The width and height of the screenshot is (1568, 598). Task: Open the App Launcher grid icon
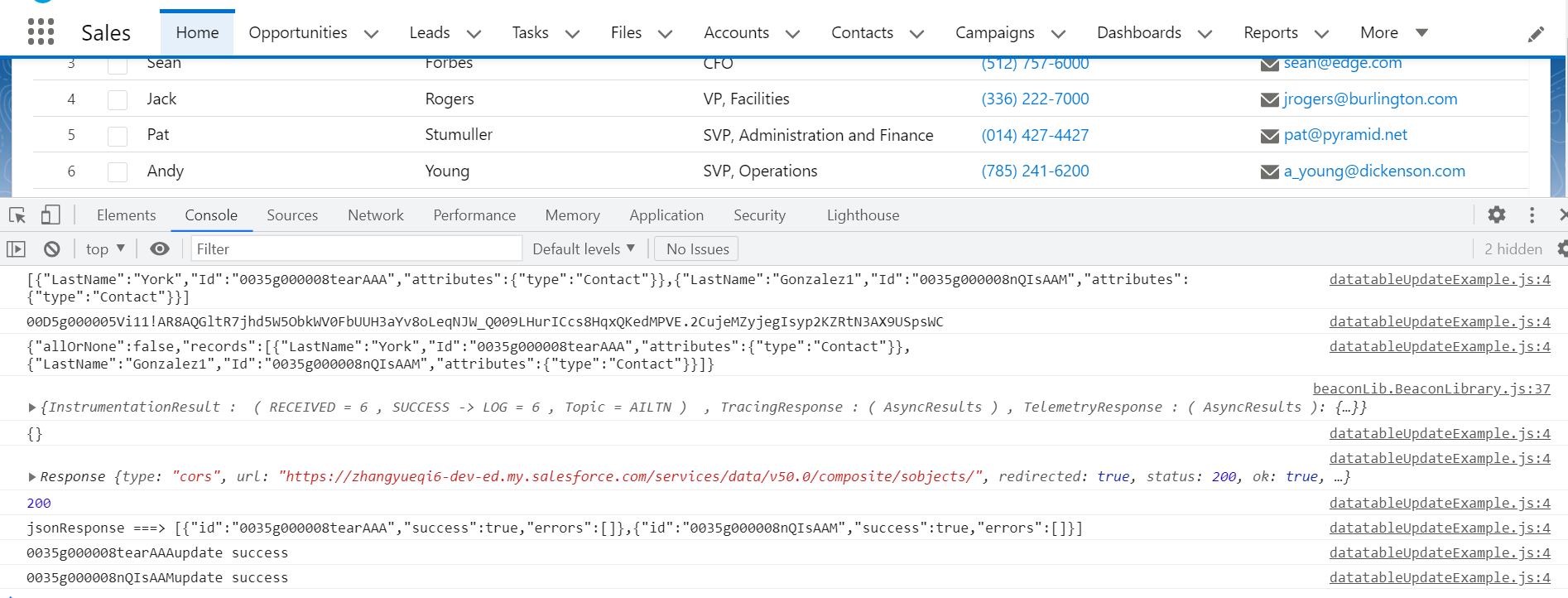point(41,32)
